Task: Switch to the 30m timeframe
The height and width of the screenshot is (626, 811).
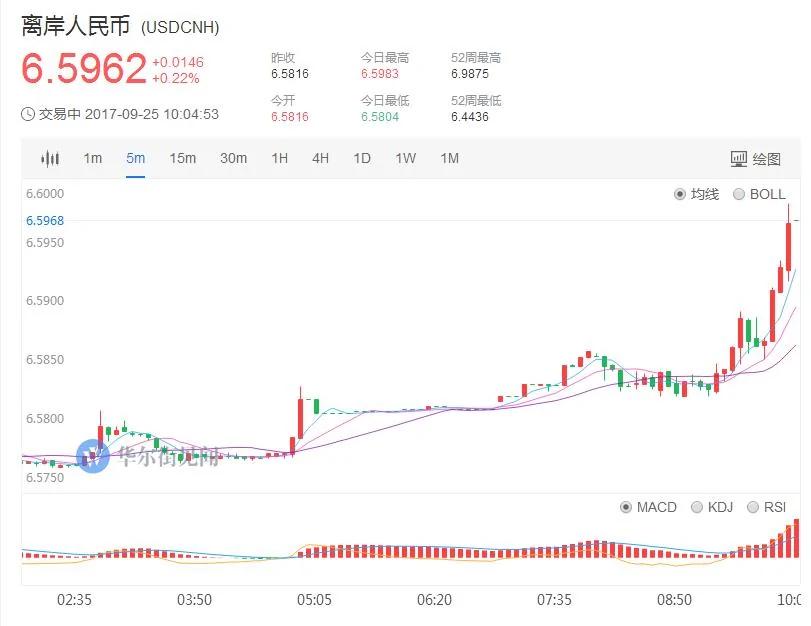Action: (233, 158)
